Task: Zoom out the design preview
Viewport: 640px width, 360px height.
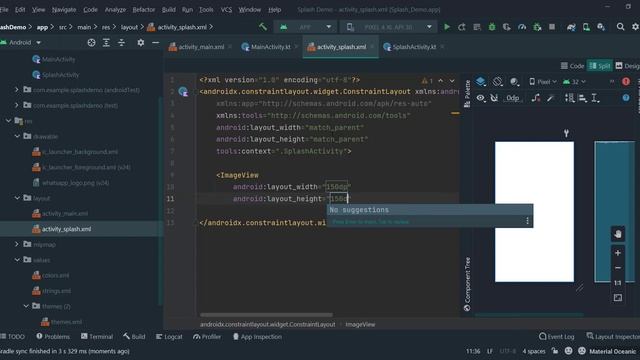Action: pyautogui.click(x=618, y=268)
